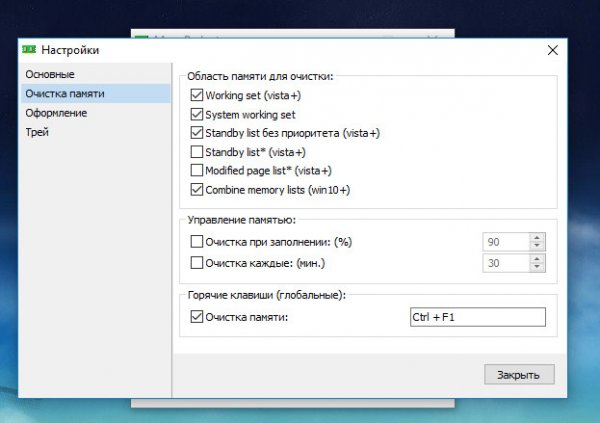Click the Управление памятью group label
Screen dimensions: 600x423
(241, 220)
